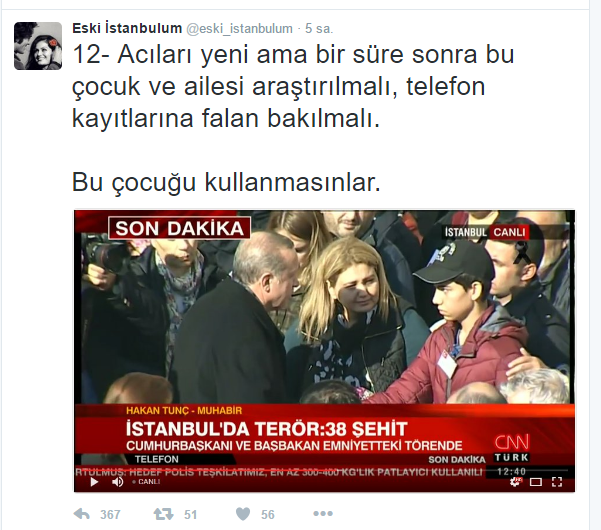The height and width of the screenshot is (530, 601).
Task: Jump to live with the CANLI indicator
Action: 146,482
